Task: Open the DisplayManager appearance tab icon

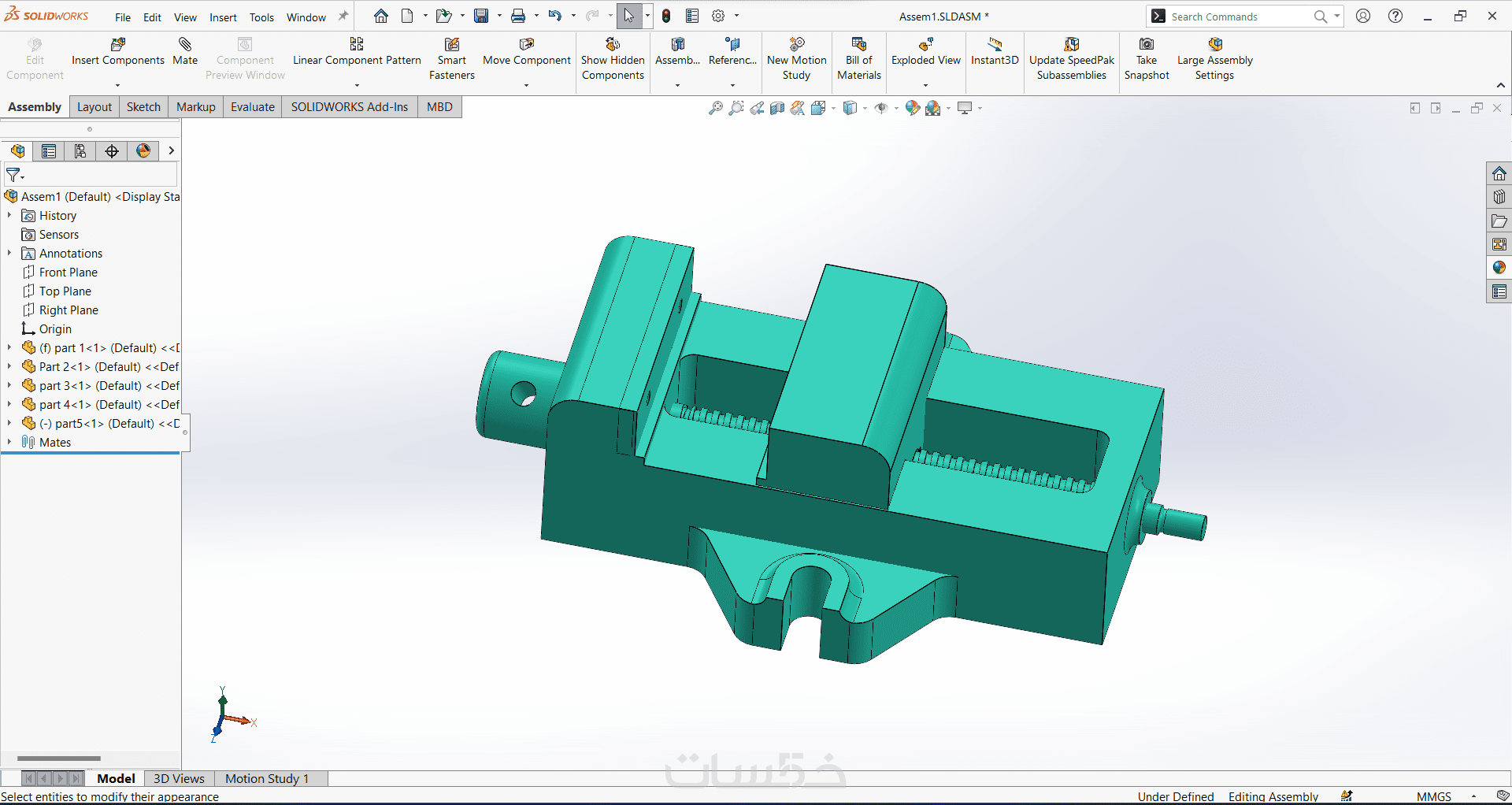Action: [x=143, y=151]
